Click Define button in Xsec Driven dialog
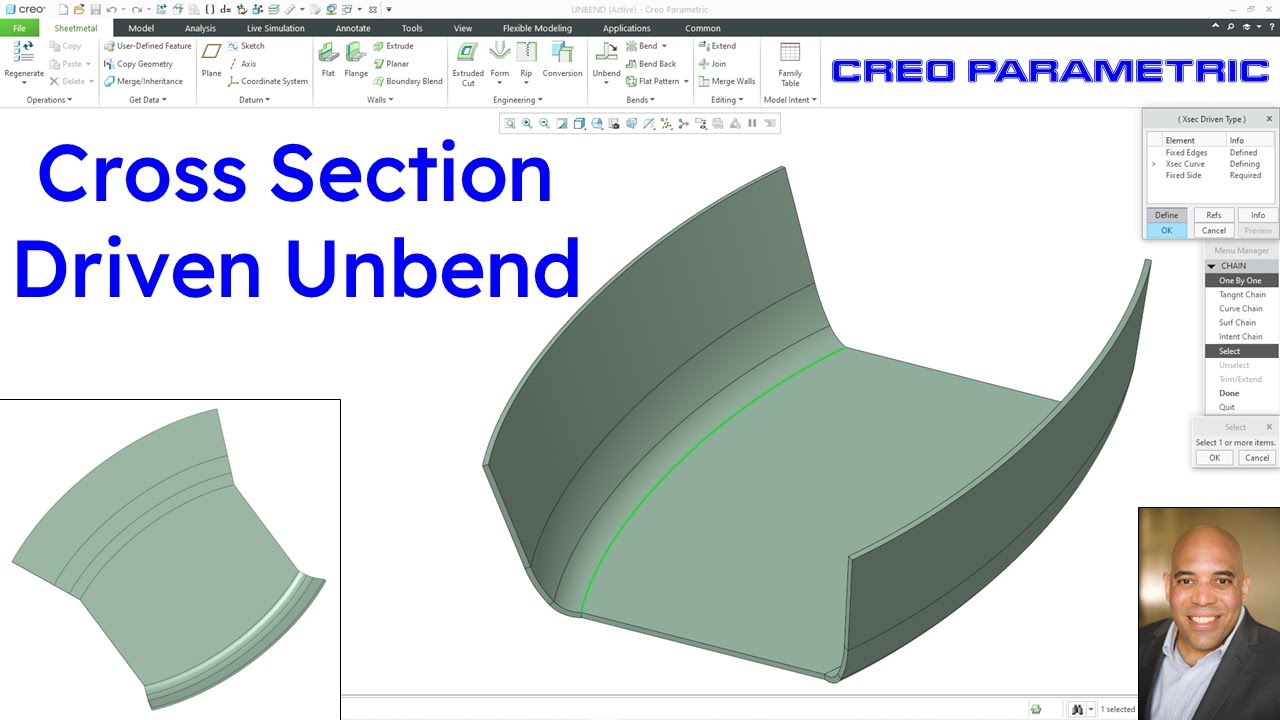The image size is (1280, 720). [1166, 215]
